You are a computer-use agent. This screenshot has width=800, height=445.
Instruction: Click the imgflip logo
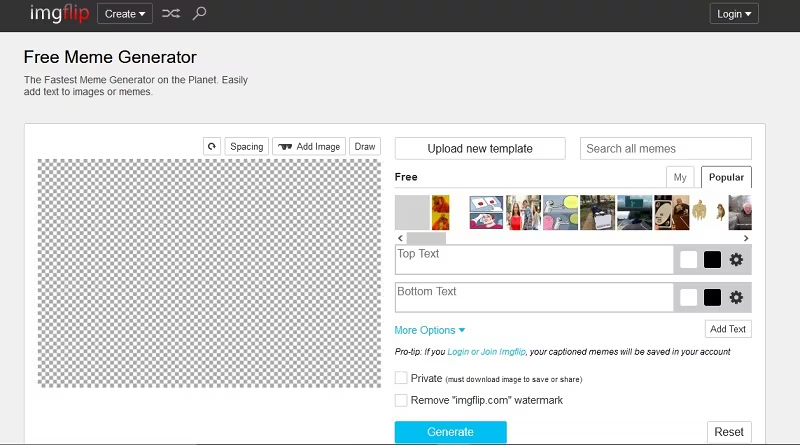(x=60, y=13)
